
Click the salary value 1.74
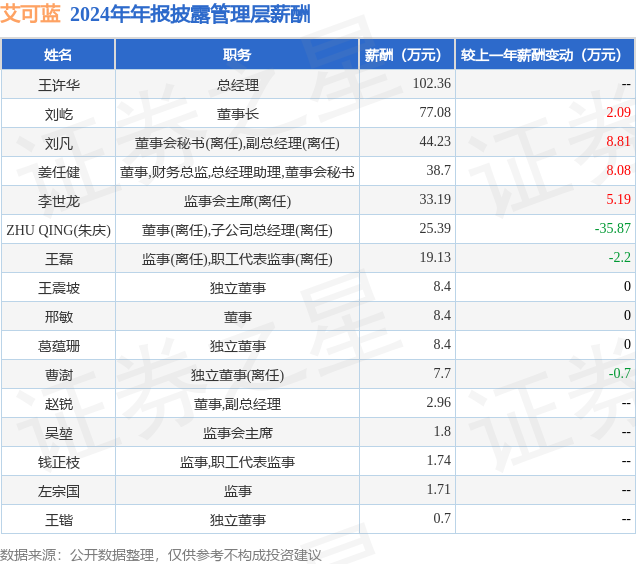click(438, 461)
